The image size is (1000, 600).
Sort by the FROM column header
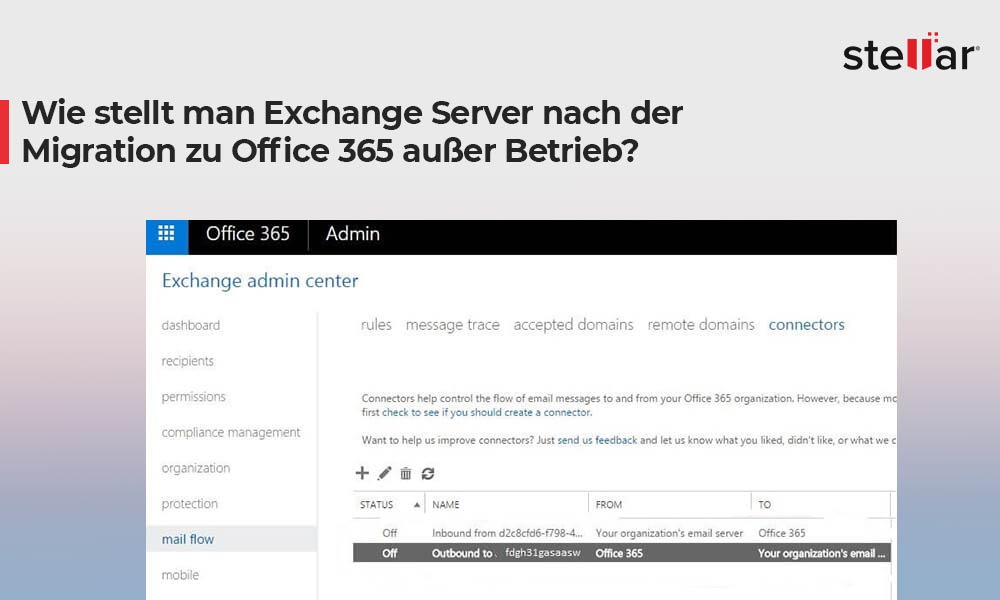(x=608, y=504)
